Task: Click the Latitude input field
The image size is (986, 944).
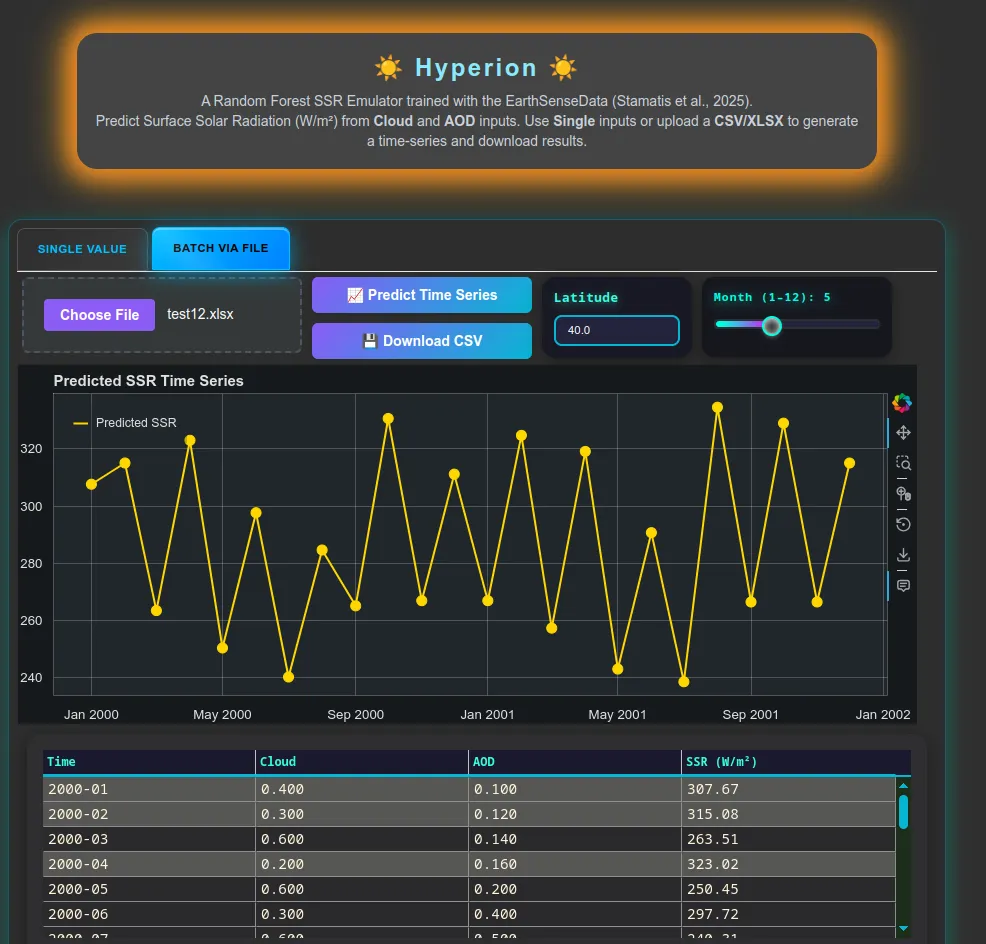Action: [x=616, y=330]
